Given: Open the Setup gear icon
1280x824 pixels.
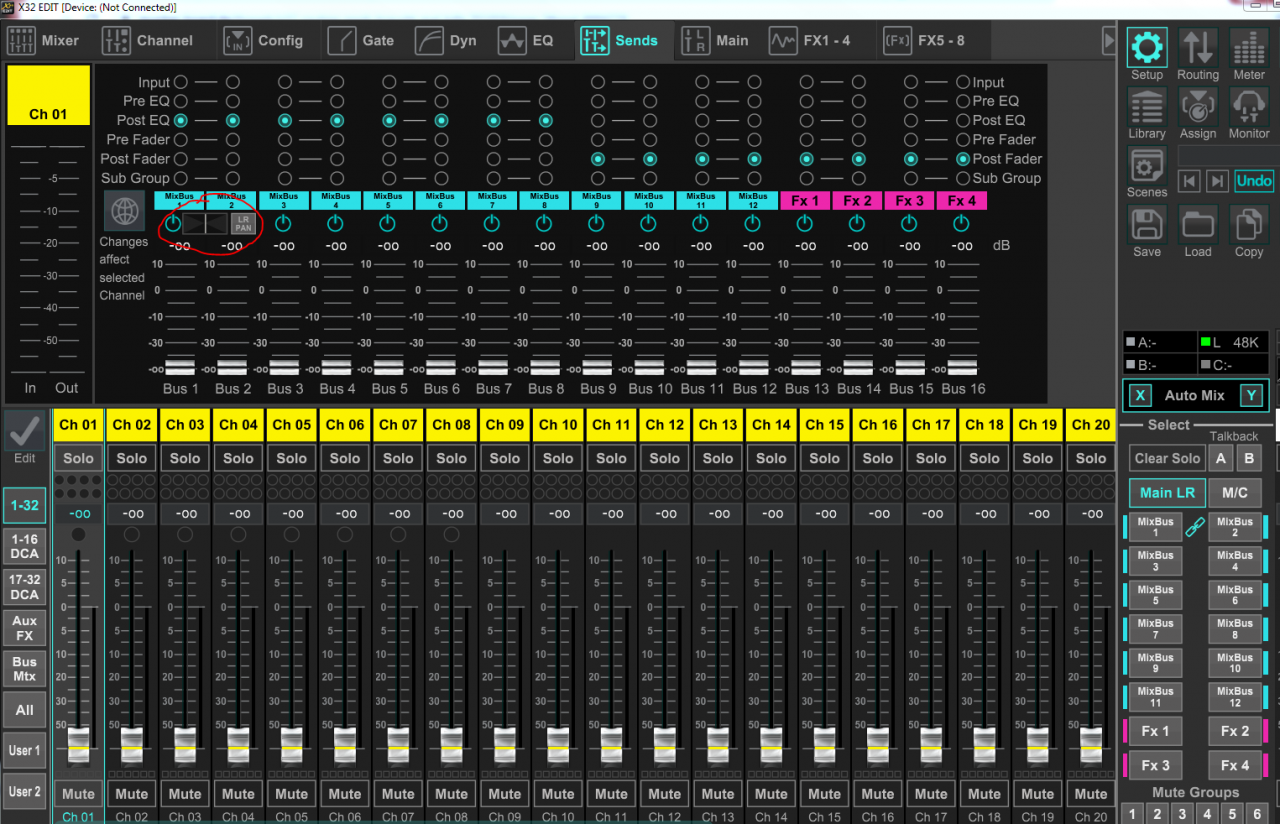Looking at the screenshot, I should tap(1147, 47).
